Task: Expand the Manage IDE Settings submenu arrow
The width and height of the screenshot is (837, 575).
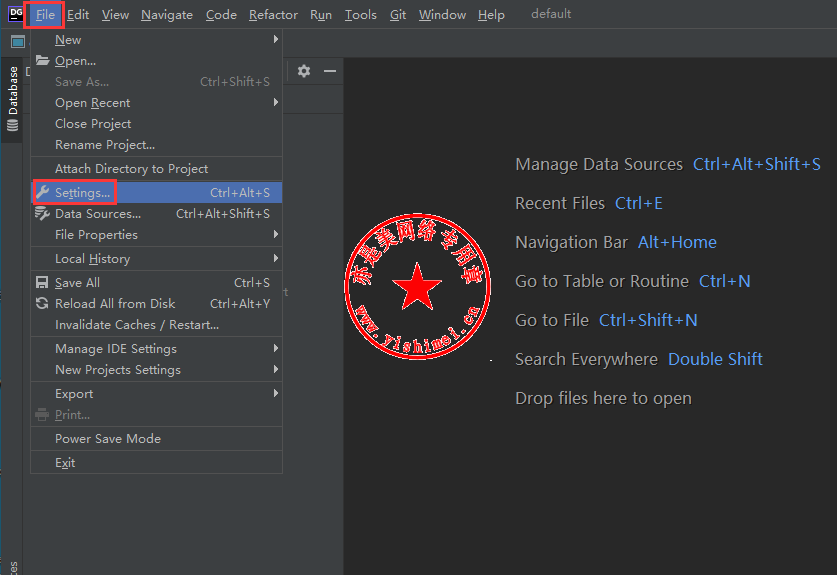Action: pyautogui.click(x=275, y=348)
